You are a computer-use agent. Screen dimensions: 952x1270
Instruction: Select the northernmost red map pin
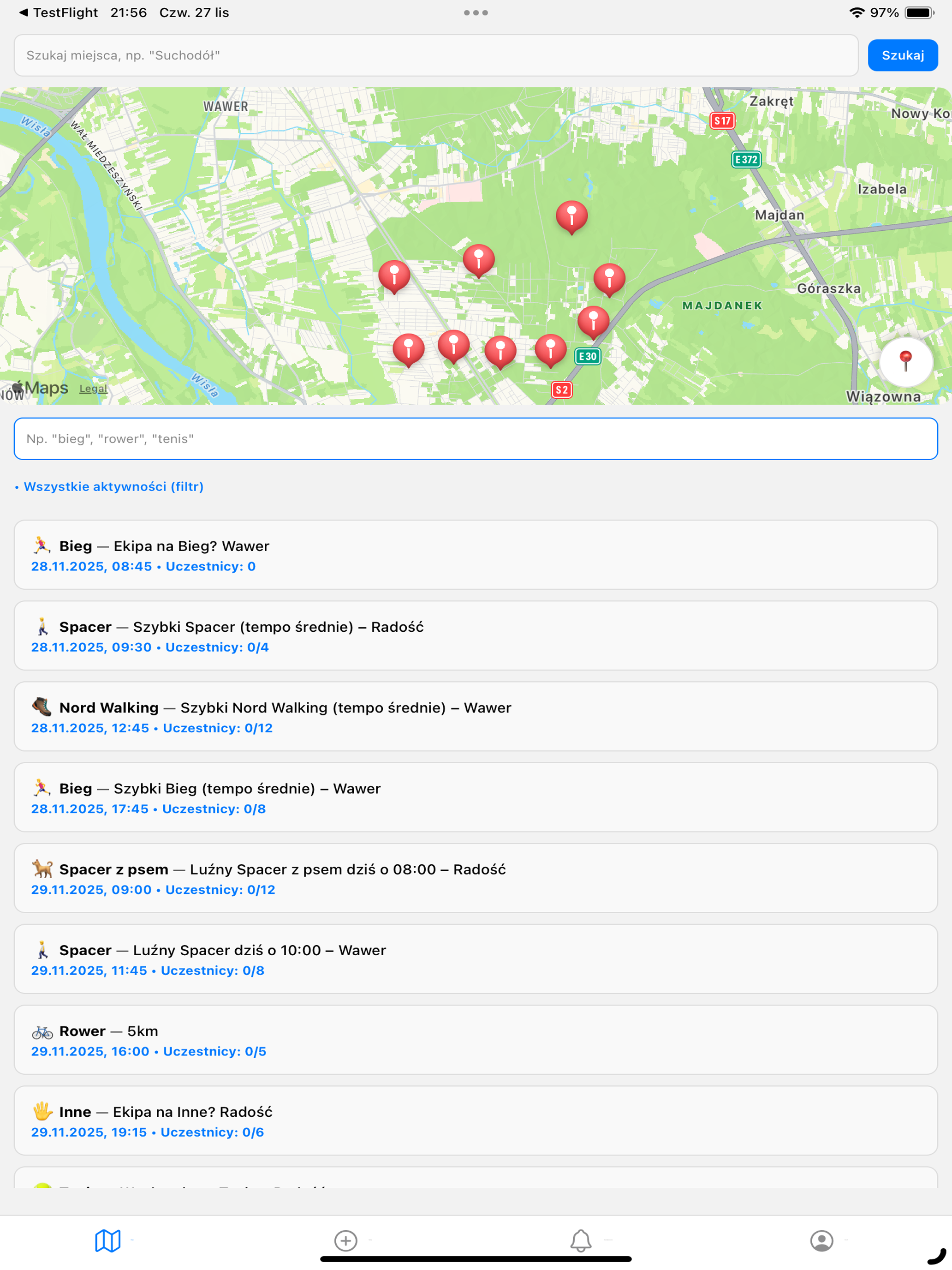coord(571,217)
